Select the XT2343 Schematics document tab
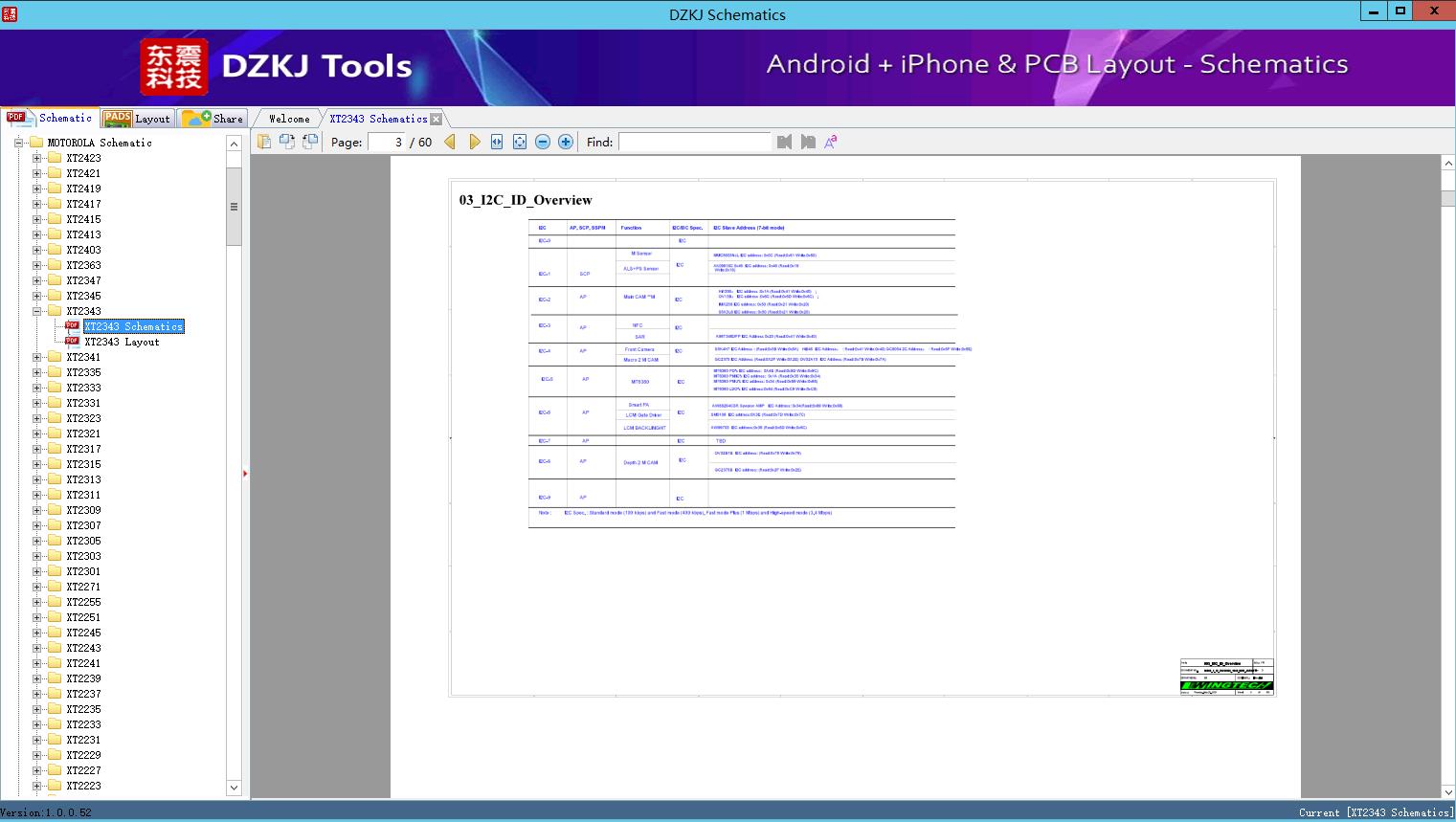 [378, 119]
